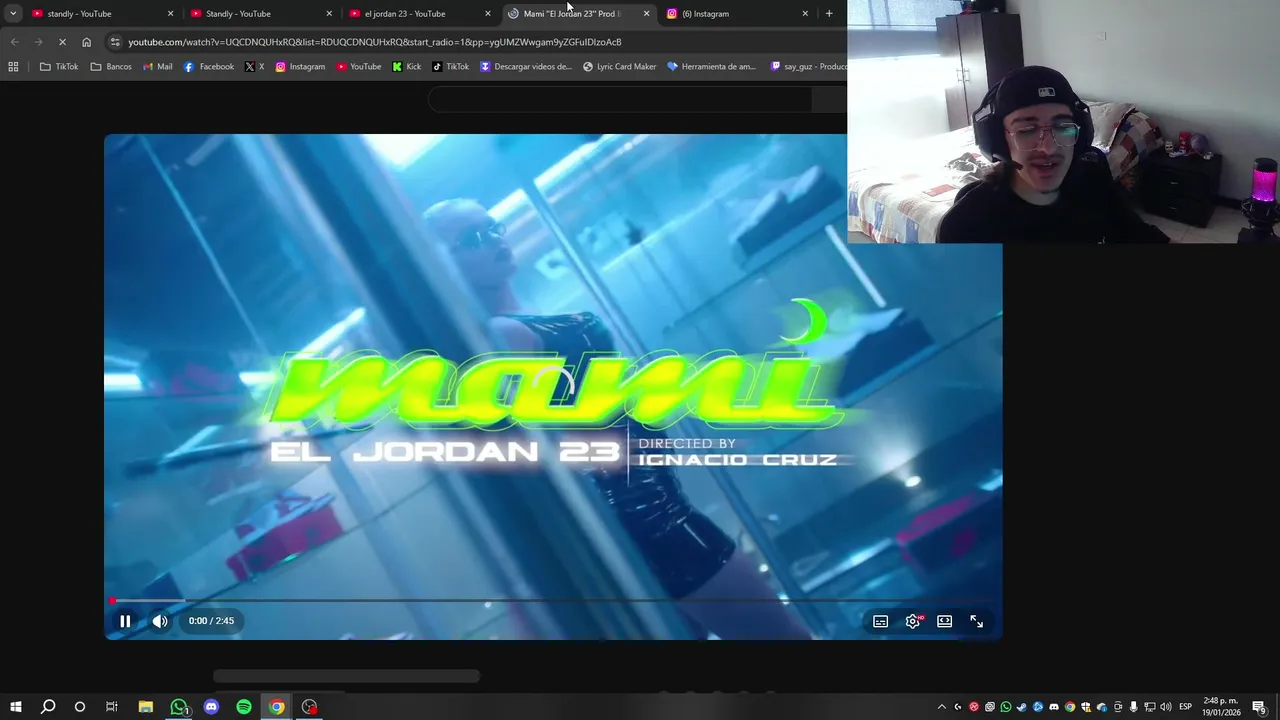Screen dimensions: 1280x720
Task: Mute the YouTube video volume
Action: coord(160,621)
